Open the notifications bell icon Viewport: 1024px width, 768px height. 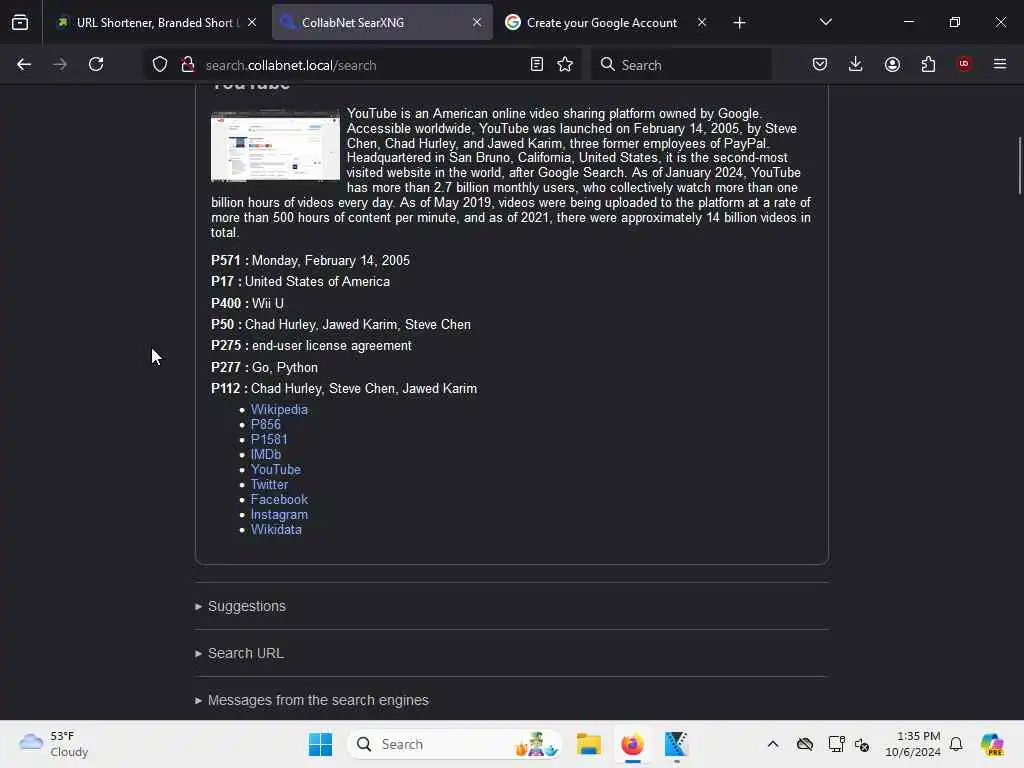click(956, 744)
